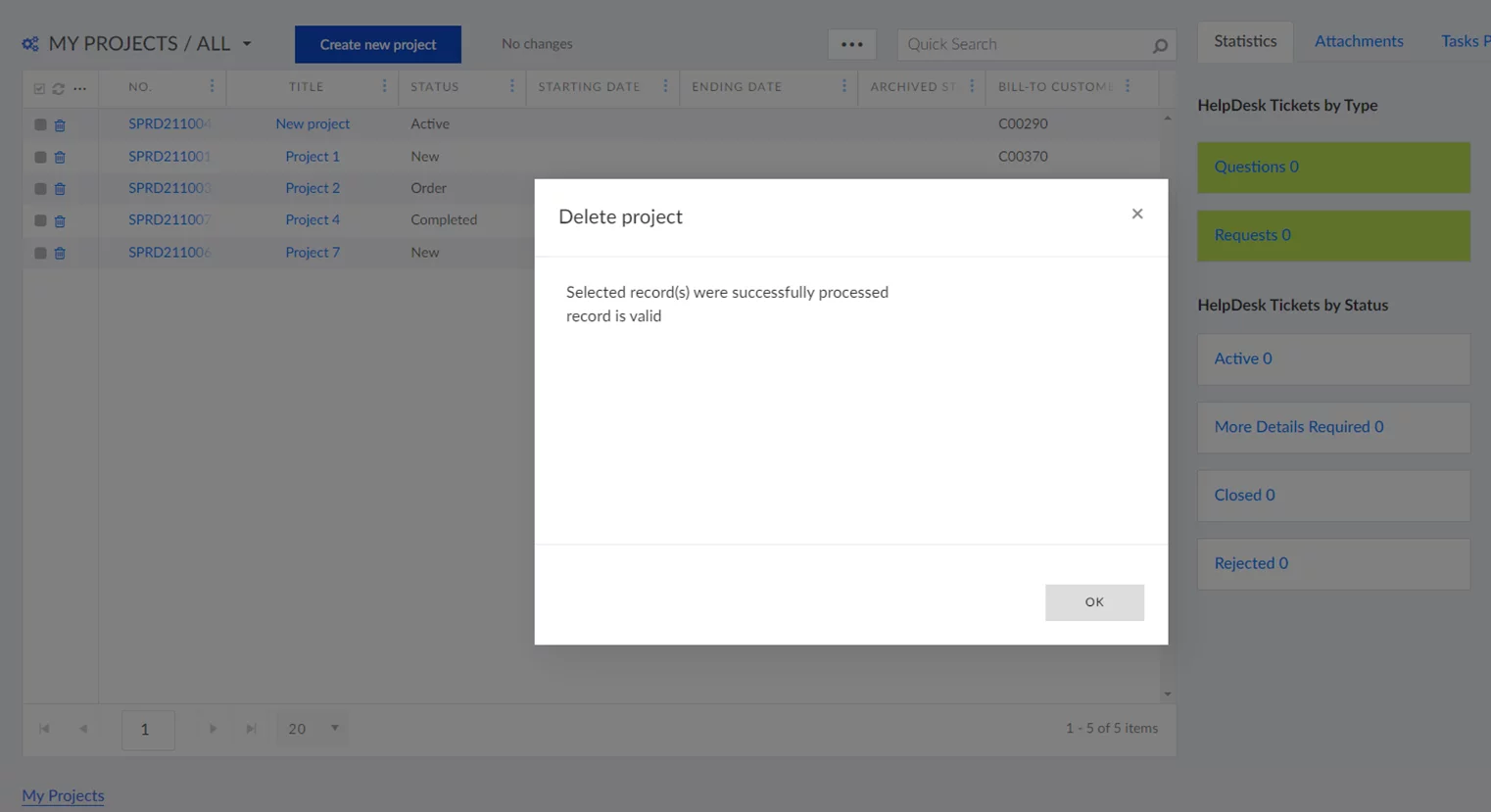
Task: Open the Status column options menu
Action: (511, 86)
